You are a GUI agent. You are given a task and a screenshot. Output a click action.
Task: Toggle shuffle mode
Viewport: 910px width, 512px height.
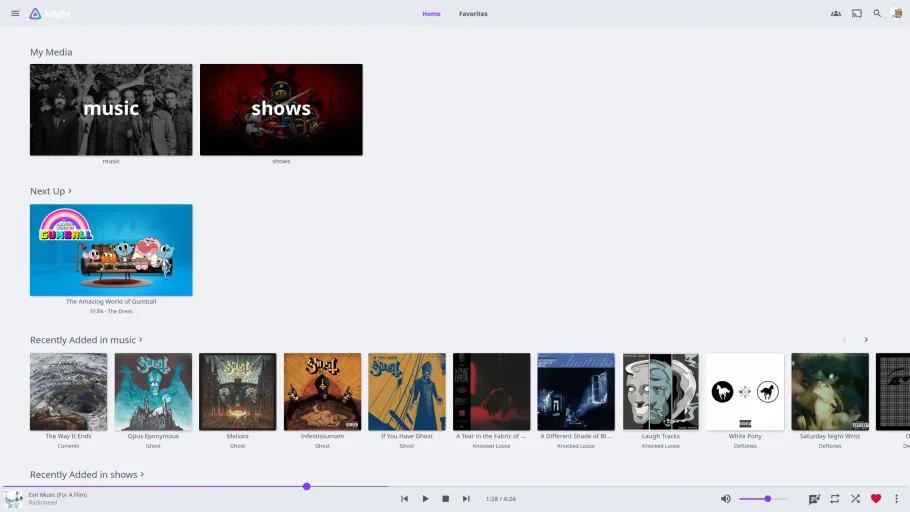pyautogui.click(x=855, y=499)
